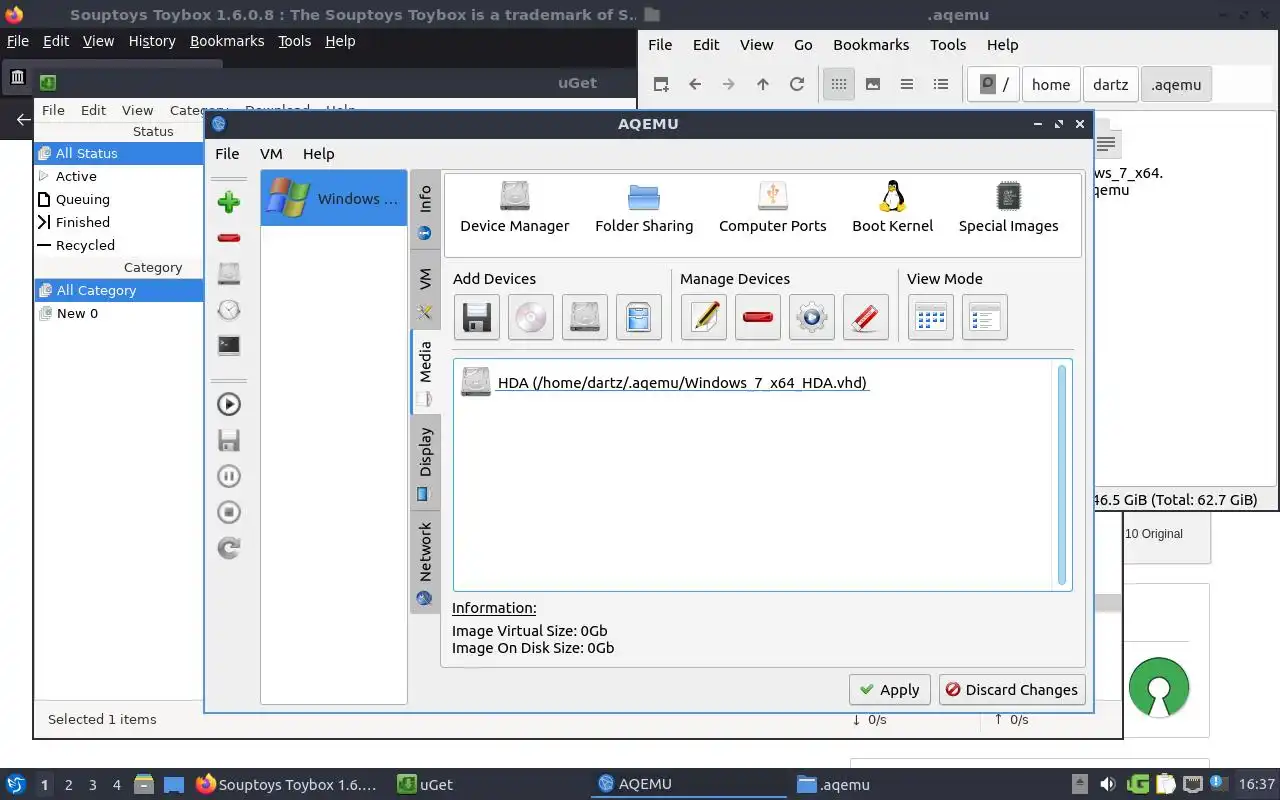Select New 0 category in uGet

pos(119,313)
